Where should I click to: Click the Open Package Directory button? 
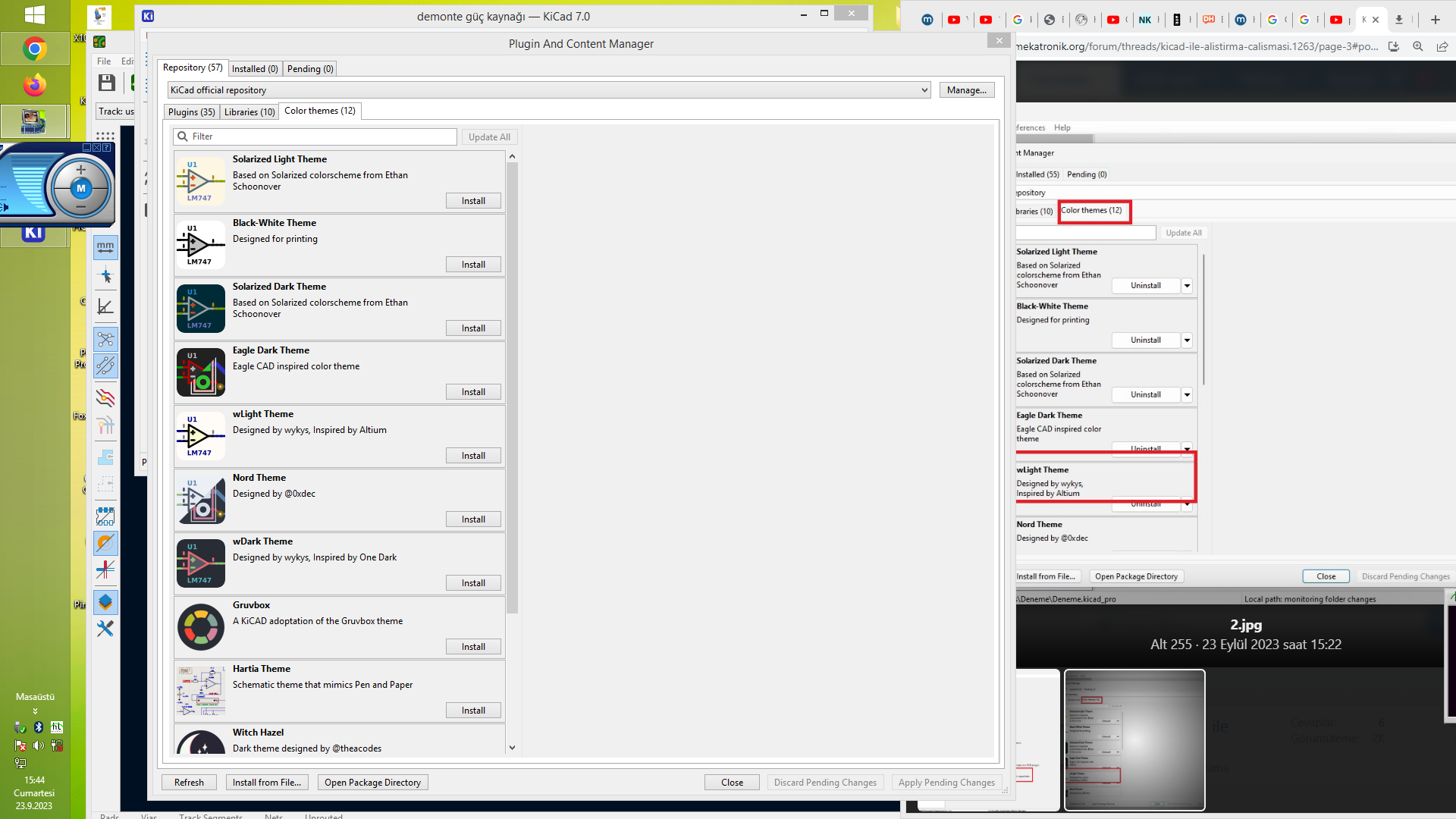(x=372, y=783)
